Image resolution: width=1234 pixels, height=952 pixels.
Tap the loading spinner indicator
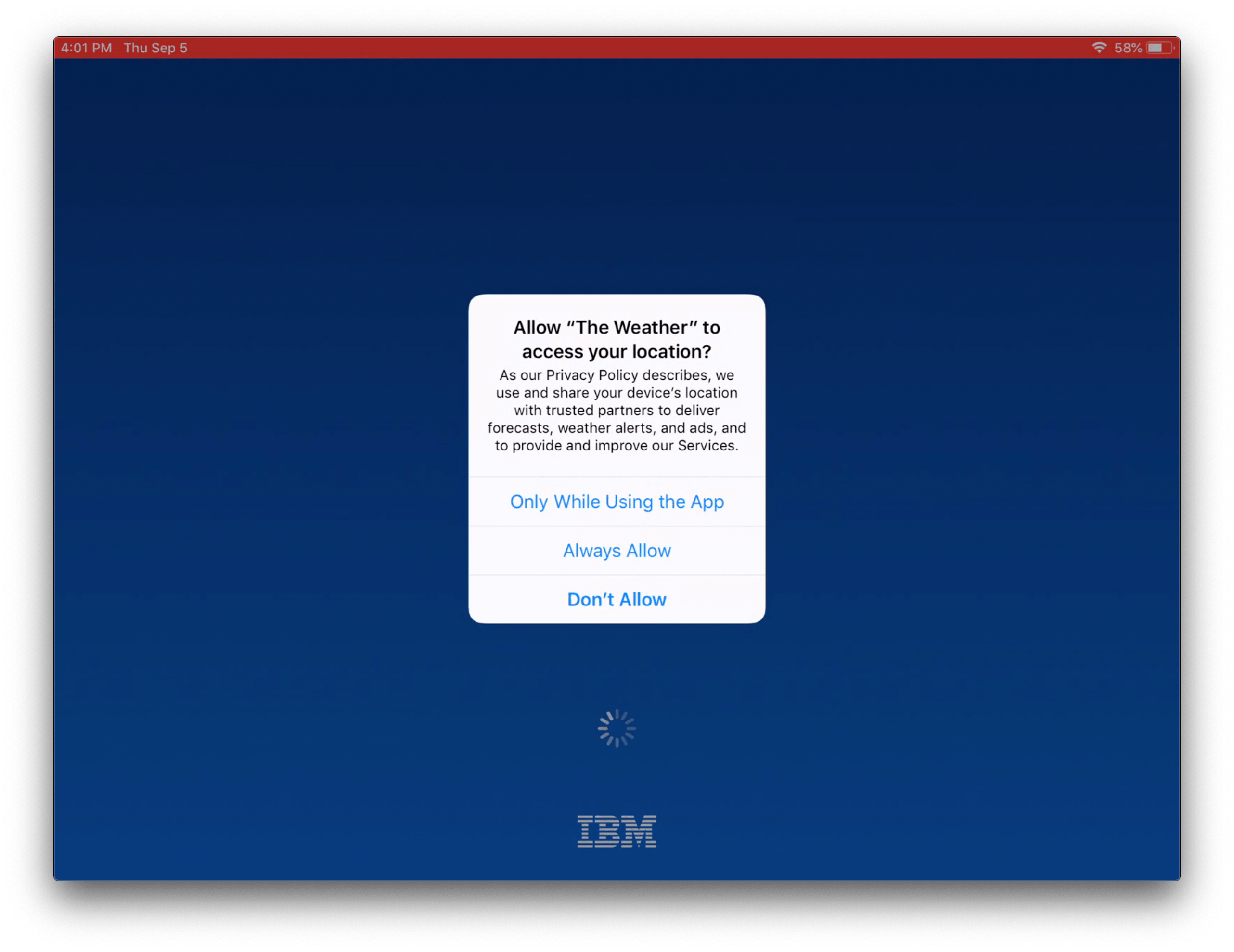pyautogui.click(x=617, y=728)
